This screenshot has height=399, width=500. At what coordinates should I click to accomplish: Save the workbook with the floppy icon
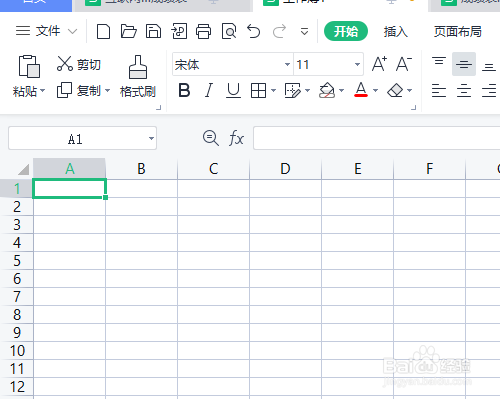coord(153,32)
